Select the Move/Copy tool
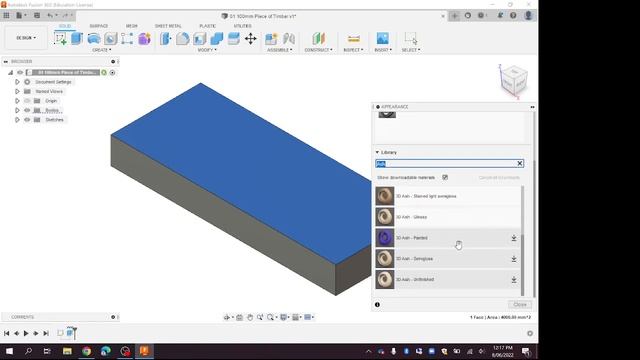Viewport: 640px width, 360px height. 251,39
